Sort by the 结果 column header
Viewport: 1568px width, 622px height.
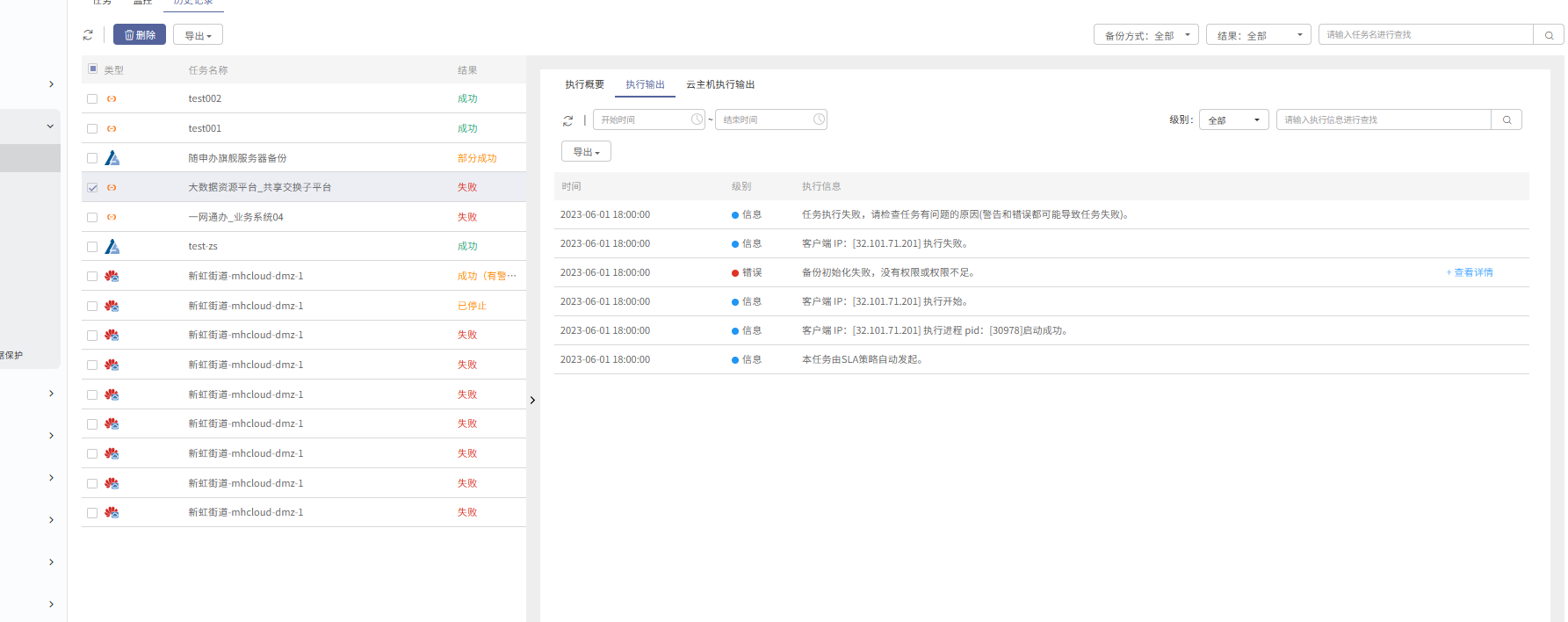pyautogui.click(x=467, y=70)
